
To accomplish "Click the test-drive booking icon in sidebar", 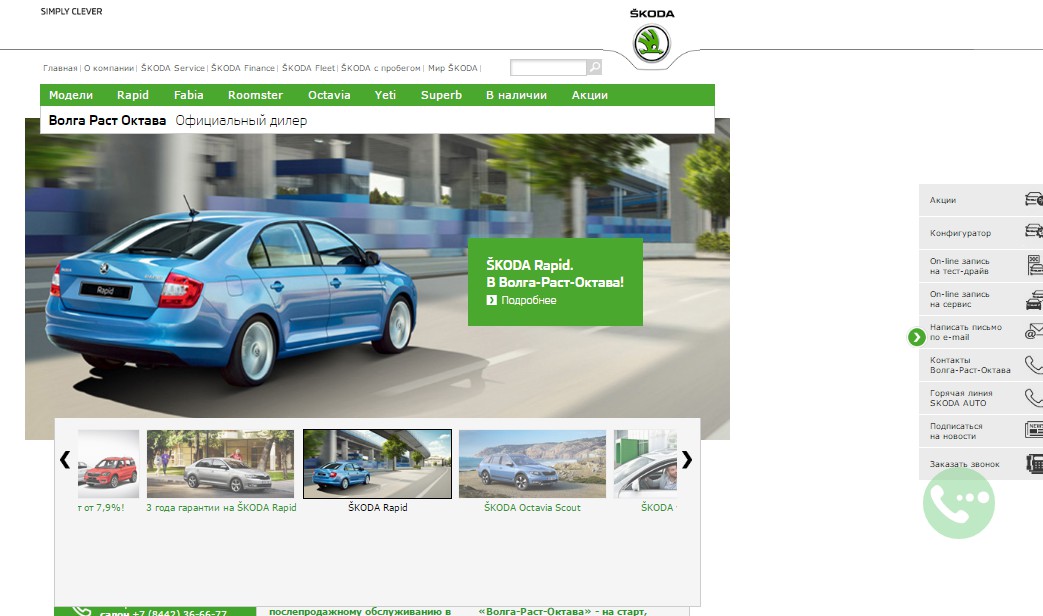I will (x=1035, y=265).
